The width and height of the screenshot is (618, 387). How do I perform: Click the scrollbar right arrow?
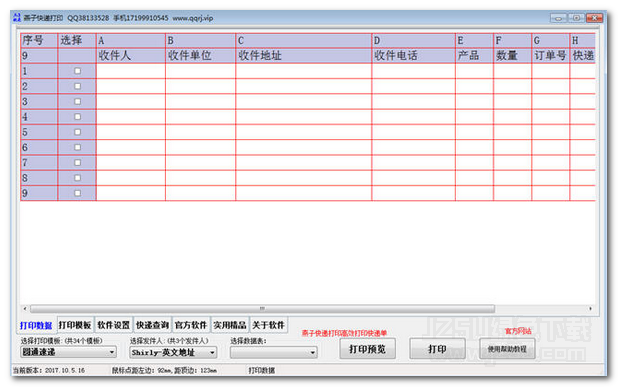[x=590, y=309]
